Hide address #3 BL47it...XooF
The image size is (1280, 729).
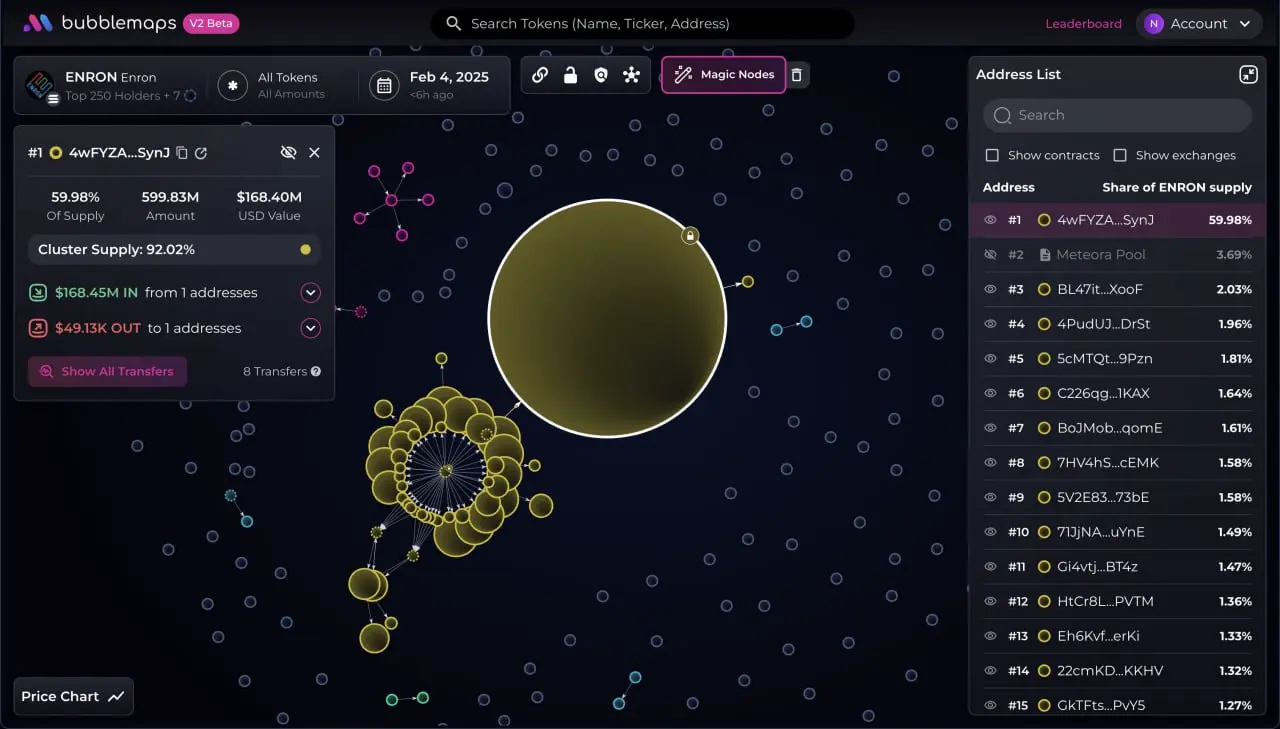[990, 289]
